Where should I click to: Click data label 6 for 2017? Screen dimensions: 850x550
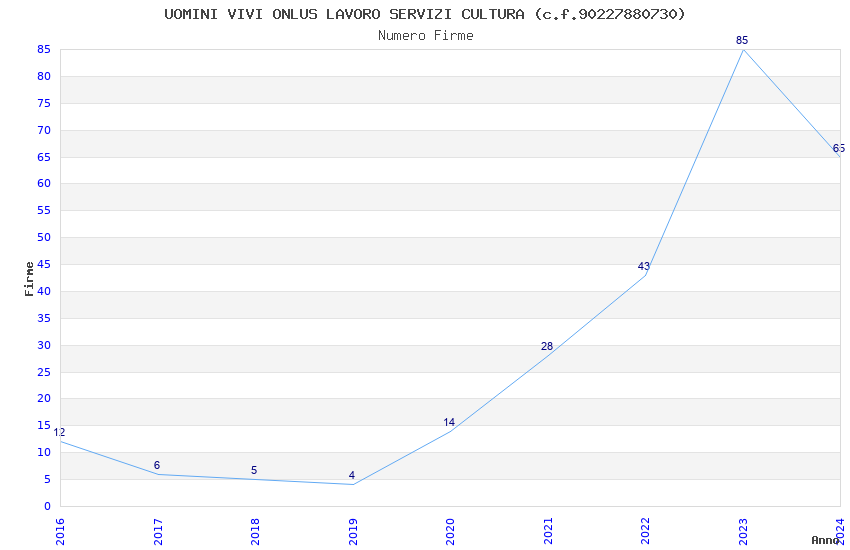(157, 465)
